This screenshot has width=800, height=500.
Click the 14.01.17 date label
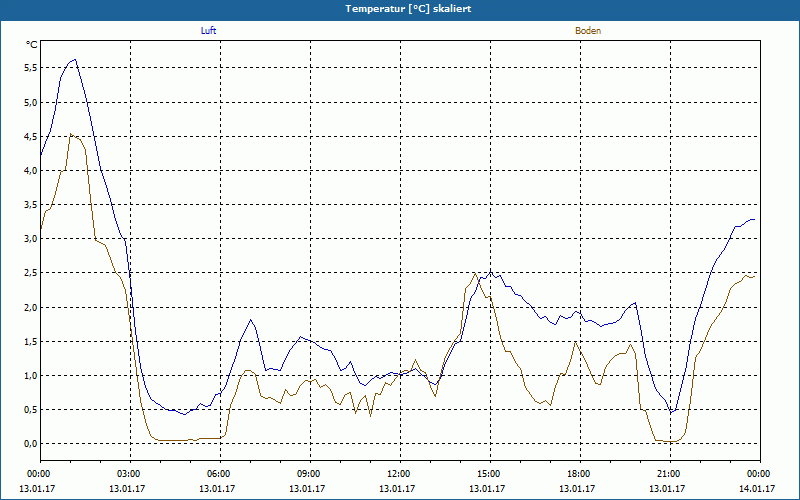pos(757,488)
